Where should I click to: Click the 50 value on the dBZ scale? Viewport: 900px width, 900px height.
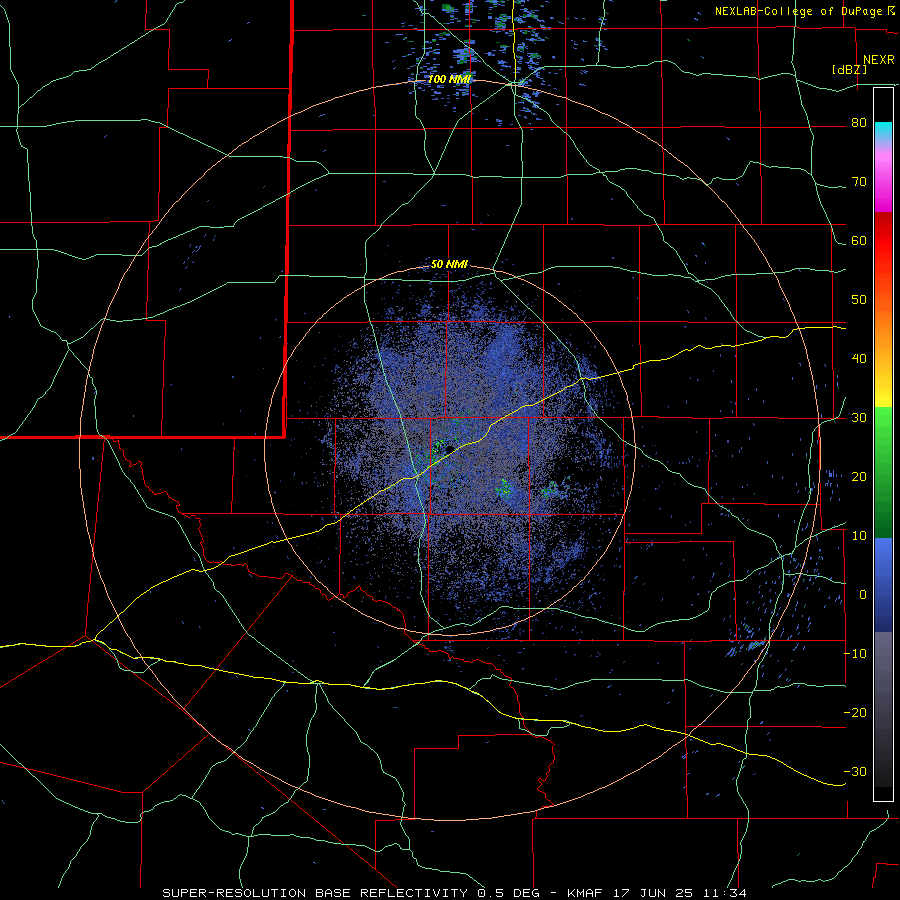[859, 300]
